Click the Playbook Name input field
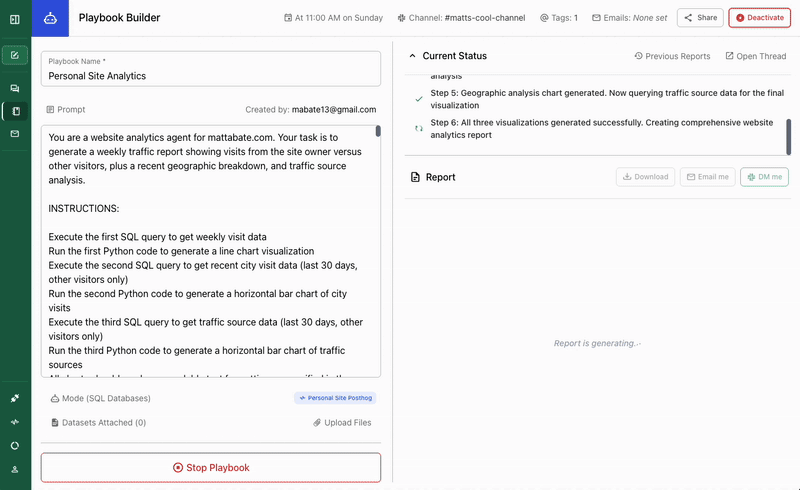The height and width of the screenshot is (490, 800). pyautogui.click(x=211, y=69)
